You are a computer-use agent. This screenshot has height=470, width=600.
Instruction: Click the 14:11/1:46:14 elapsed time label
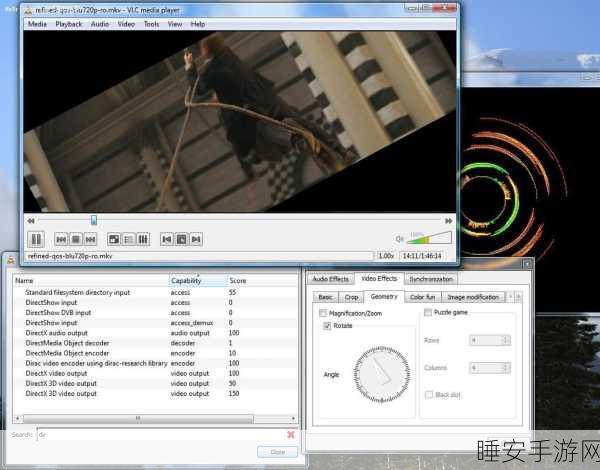422,256
